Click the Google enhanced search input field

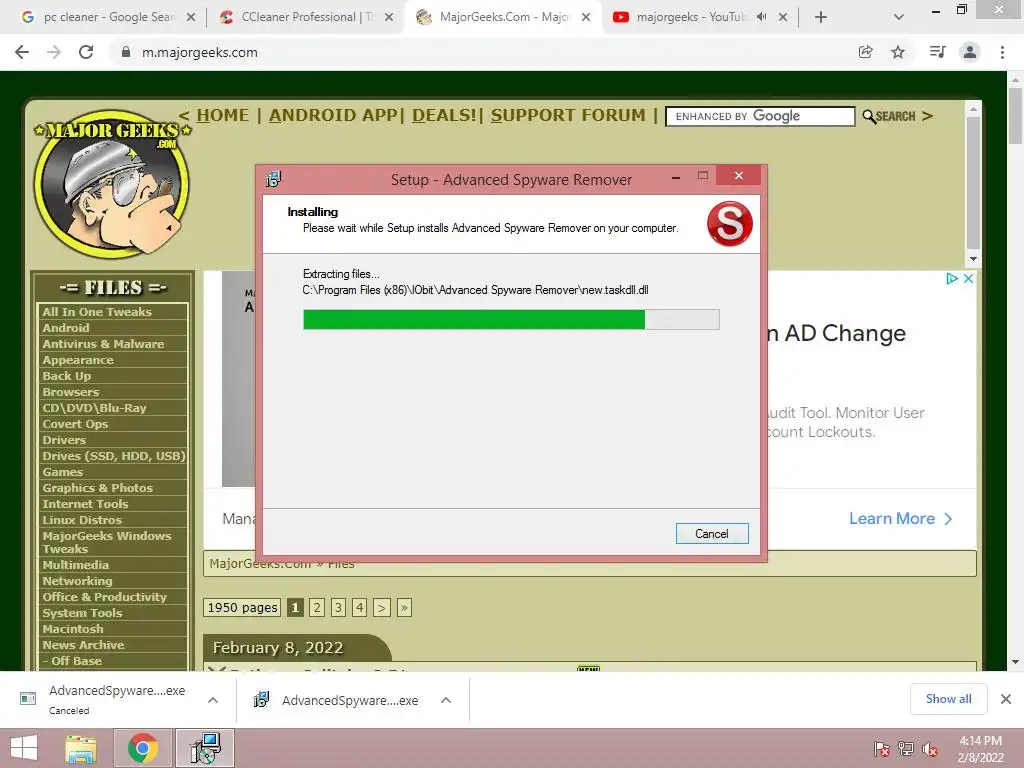pyautogui.click(x=760, y=116)
